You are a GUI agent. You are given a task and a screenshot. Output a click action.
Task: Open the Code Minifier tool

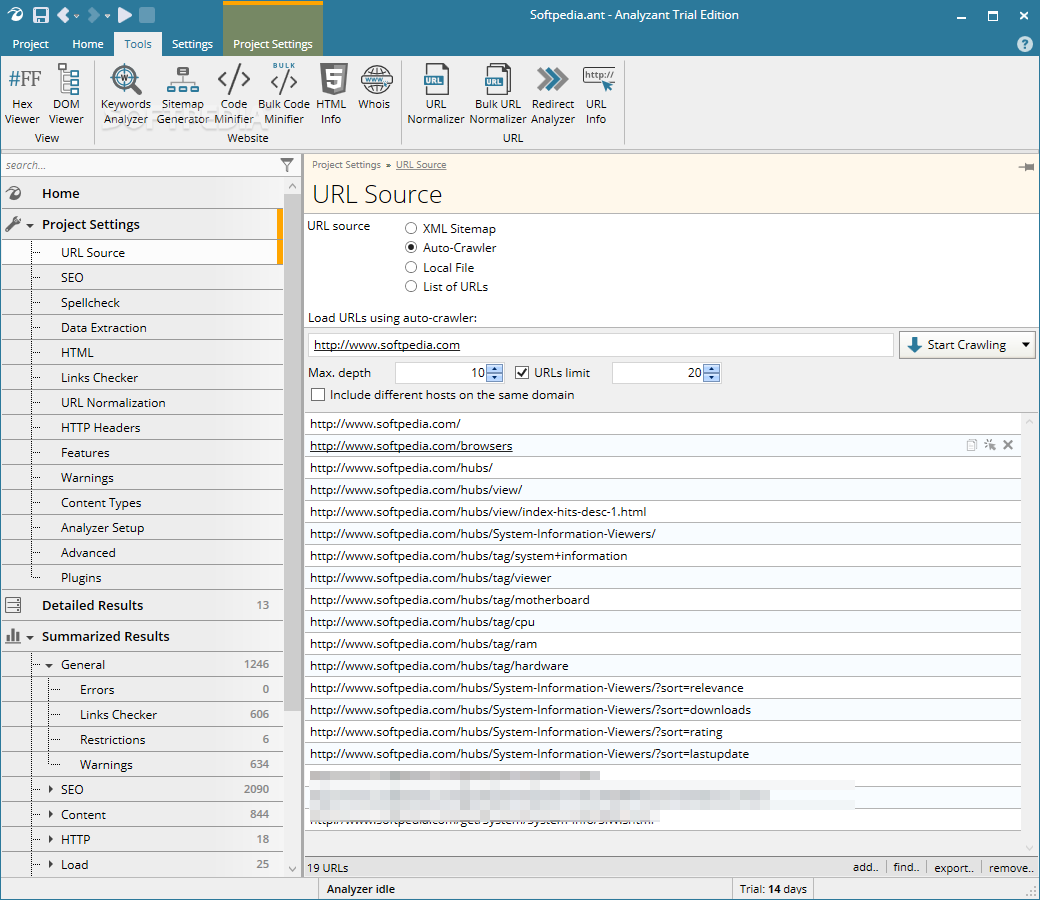pyautogui.click(x=233, y=95)
